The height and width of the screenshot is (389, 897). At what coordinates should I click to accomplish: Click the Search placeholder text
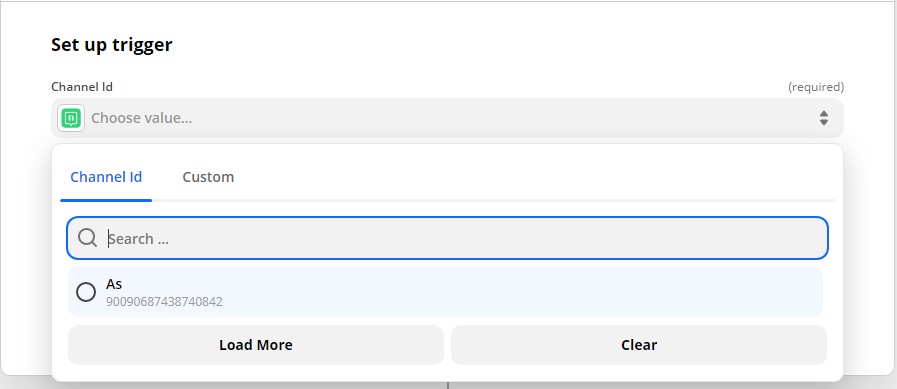pyautogui.click(x=138, y=239)
